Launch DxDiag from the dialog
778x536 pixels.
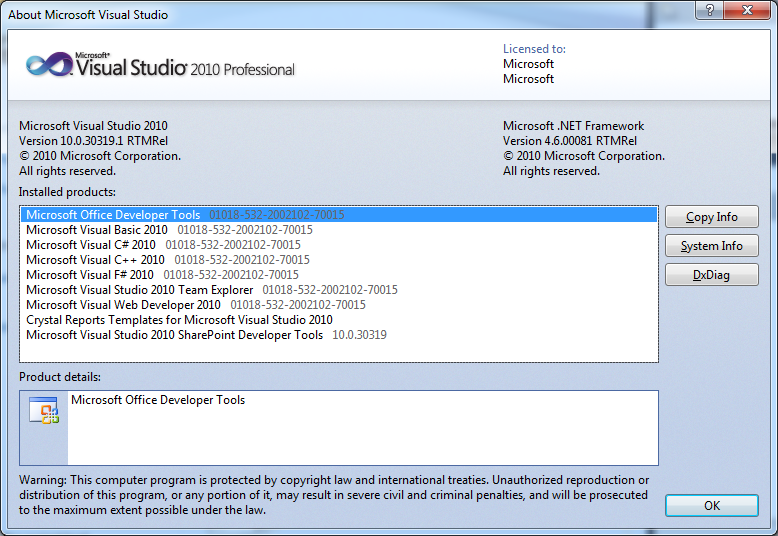coord(711,275)
